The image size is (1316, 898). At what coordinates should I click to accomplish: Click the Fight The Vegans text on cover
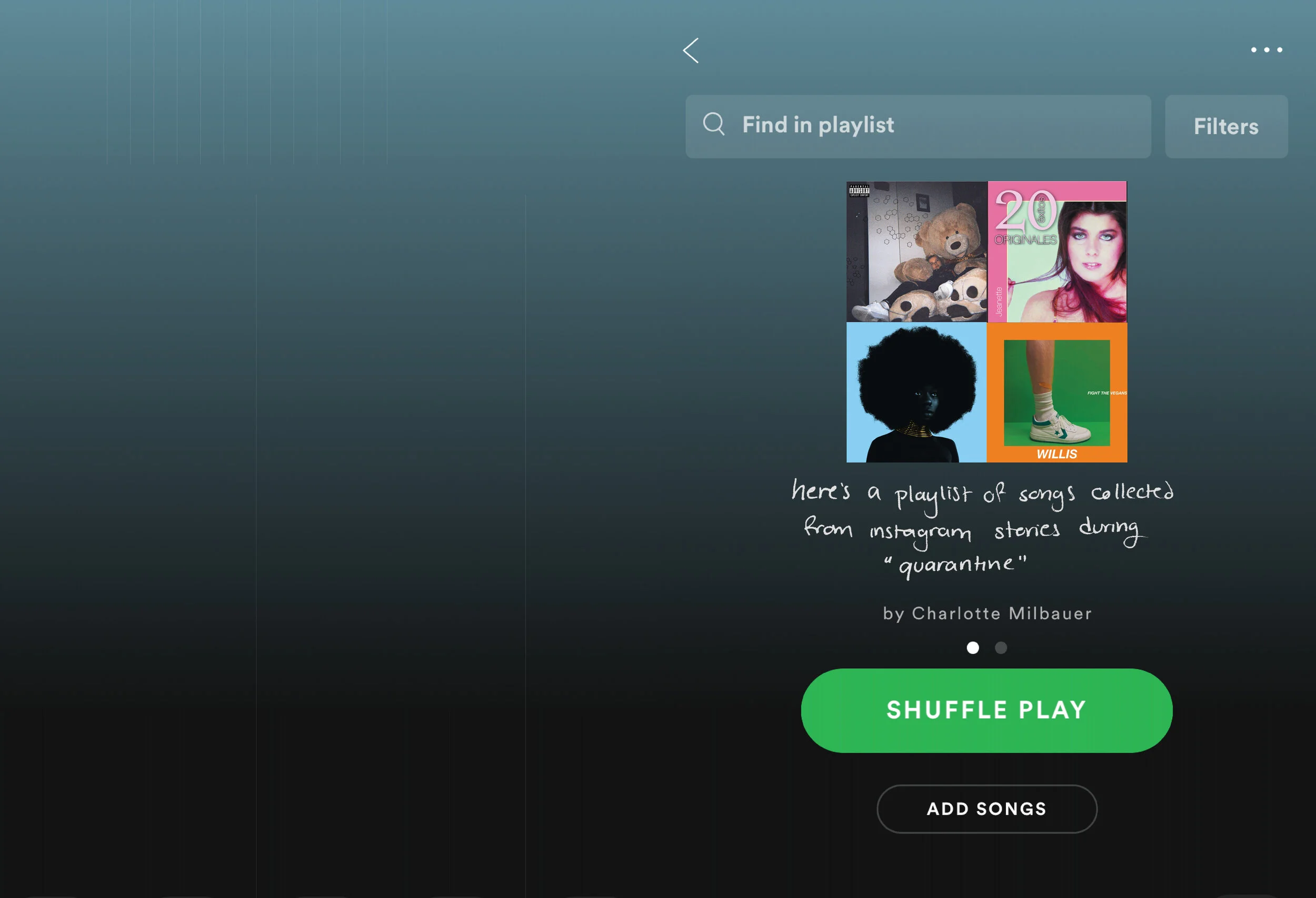pos(1106,392)
